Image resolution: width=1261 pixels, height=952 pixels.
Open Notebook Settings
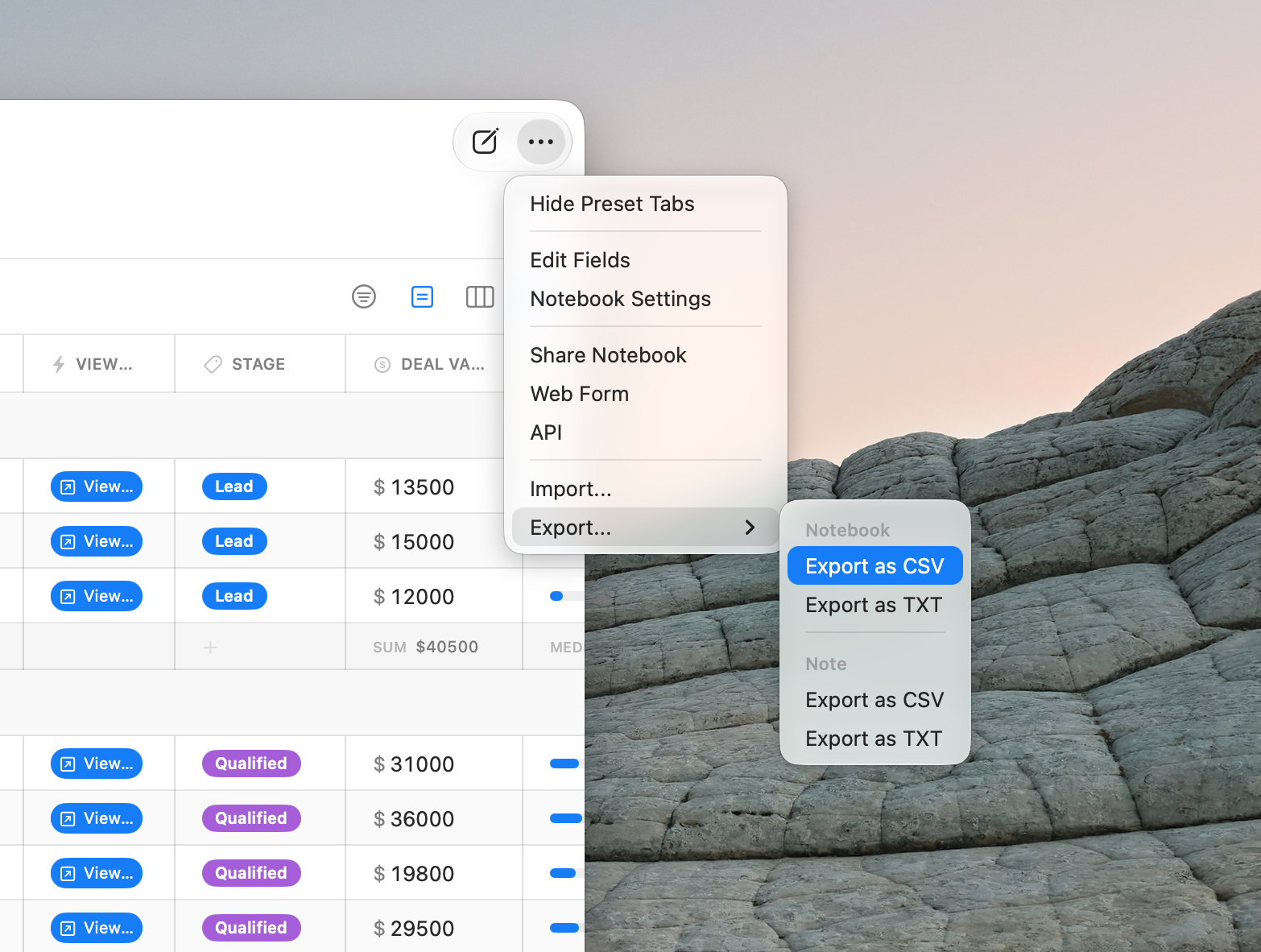[645, 299]
